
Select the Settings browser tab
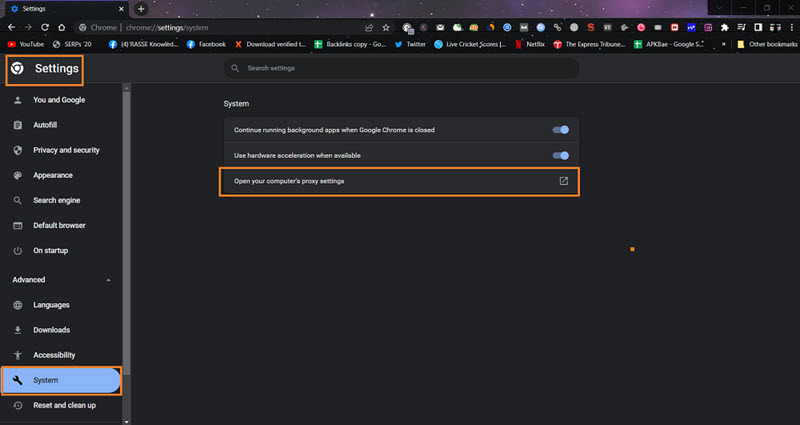[x=65, y=9]
